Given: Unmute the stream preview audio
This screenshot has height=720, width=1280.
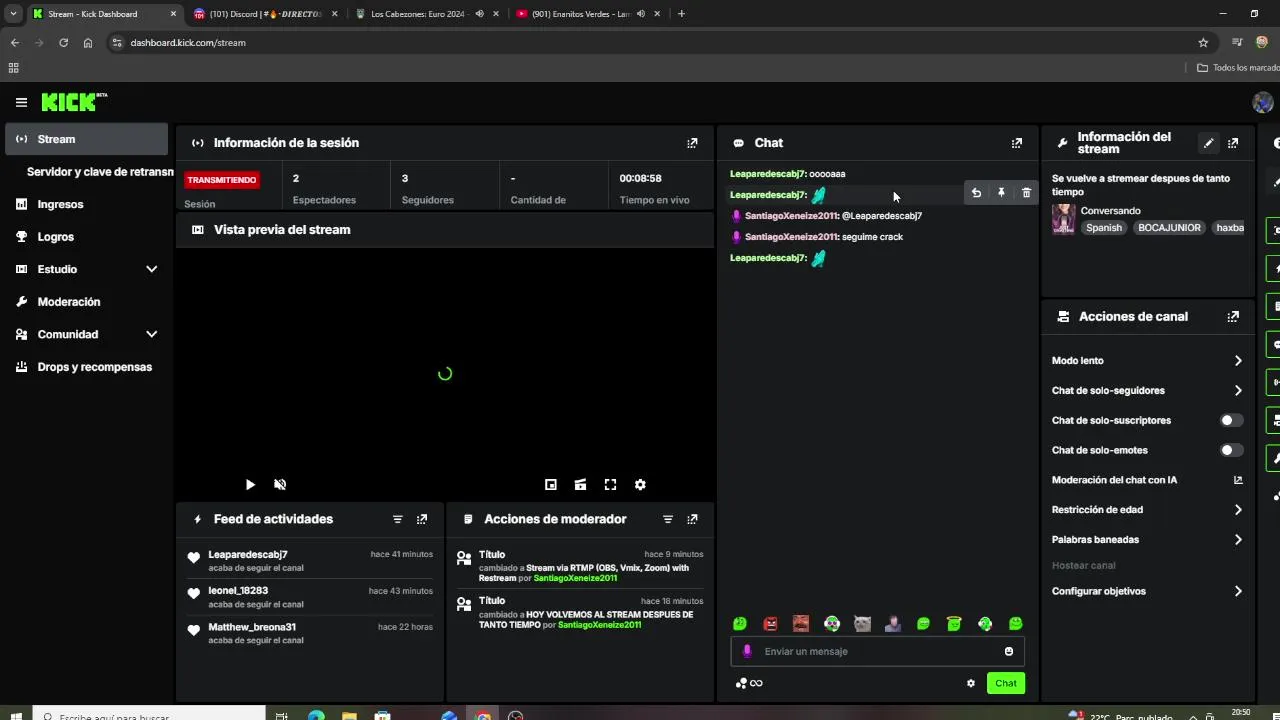Looking at the screenshot, I should pos(280,484).
